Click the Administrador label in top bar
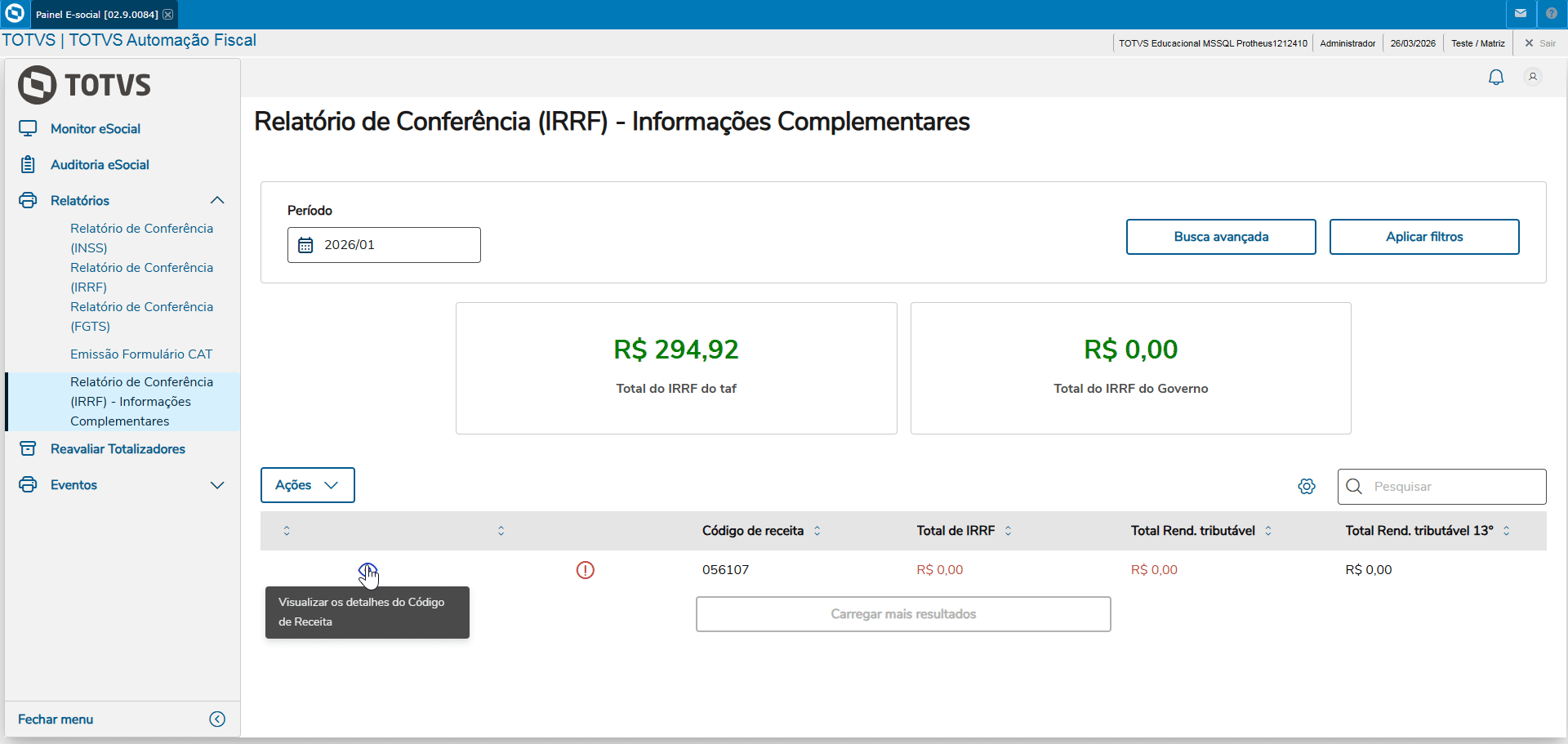The width and height of the screenshot is (1568, 744). 1347,43
